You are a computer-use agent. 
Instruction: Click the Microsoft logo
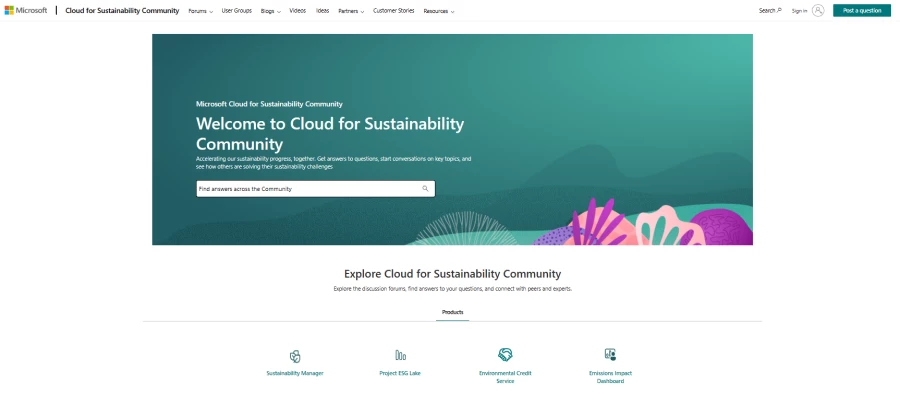[x=26, y=10]
